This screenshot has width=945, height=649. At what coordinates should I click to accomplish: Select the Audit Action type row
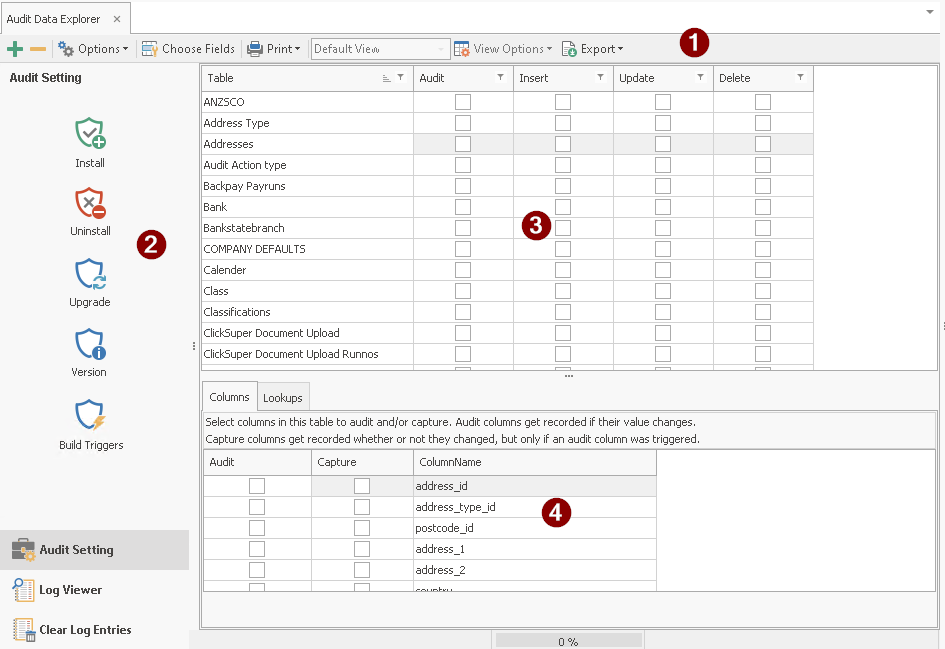click(x=307, y=165)
